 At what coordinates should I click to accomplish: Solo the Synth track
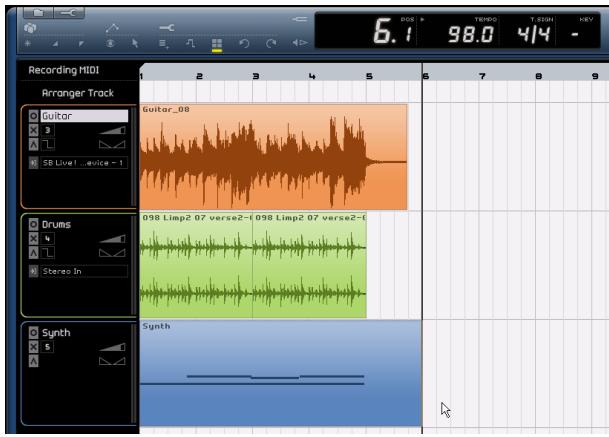tap(33, 361)
